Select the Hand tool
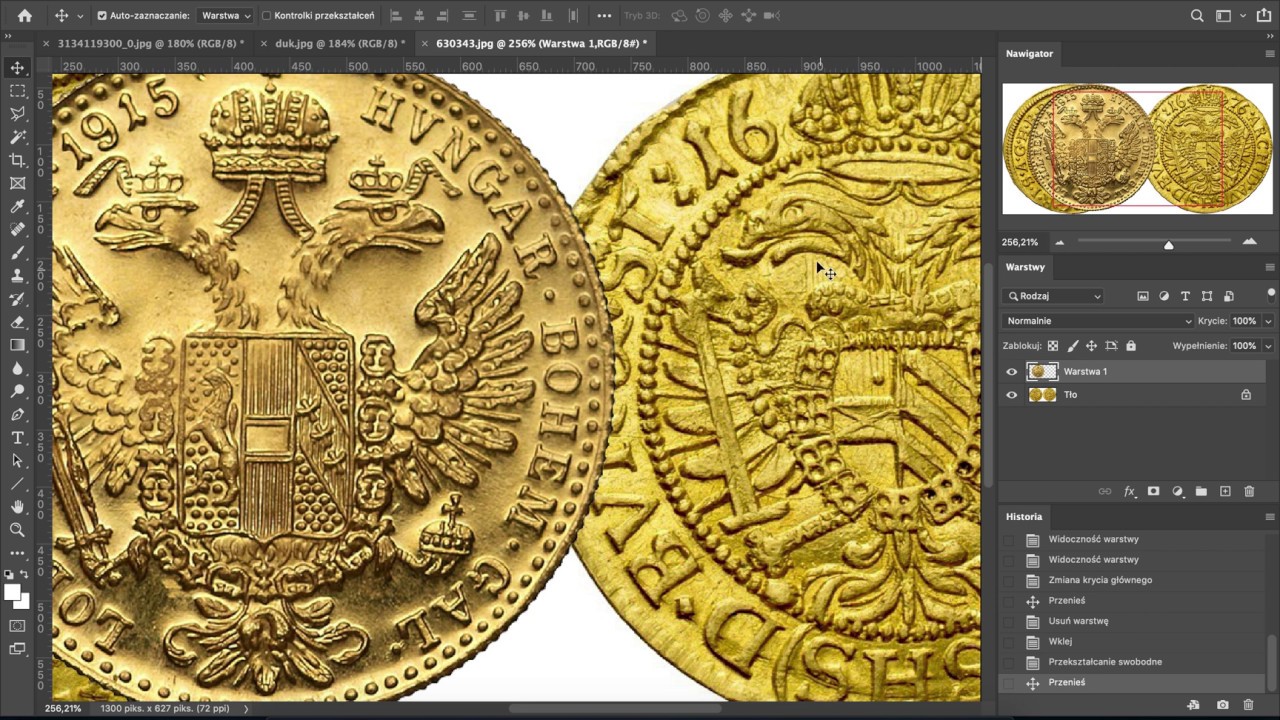The image size is (1280, 720). (x=17, y=507)
